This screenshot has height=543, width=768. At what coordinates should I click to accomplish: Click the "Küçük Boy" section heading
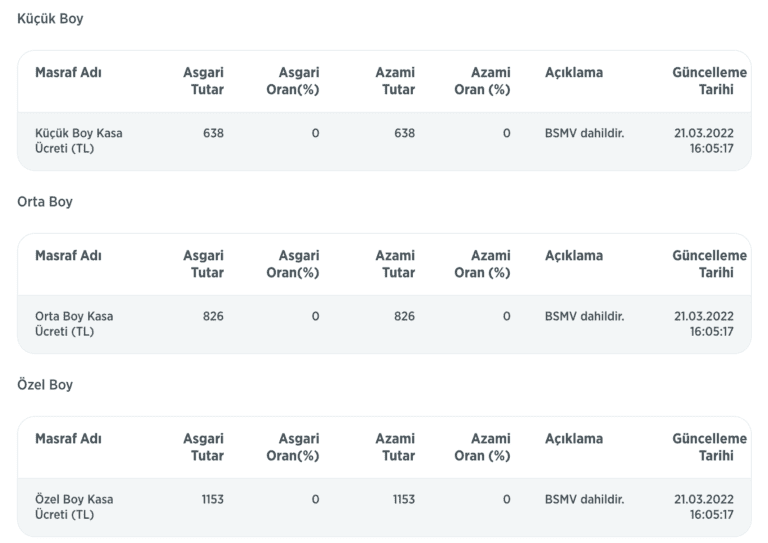pos(51,19)
